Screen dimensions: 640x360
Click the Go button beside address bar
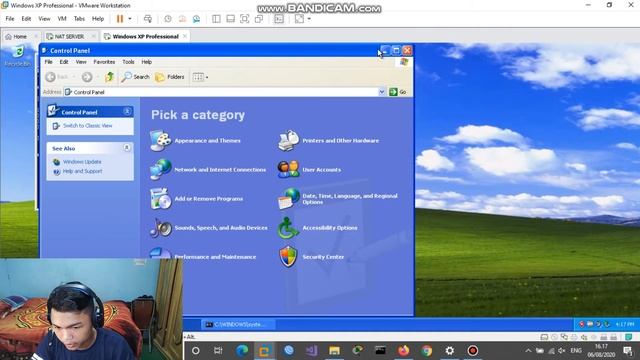[x=398, y=92]
